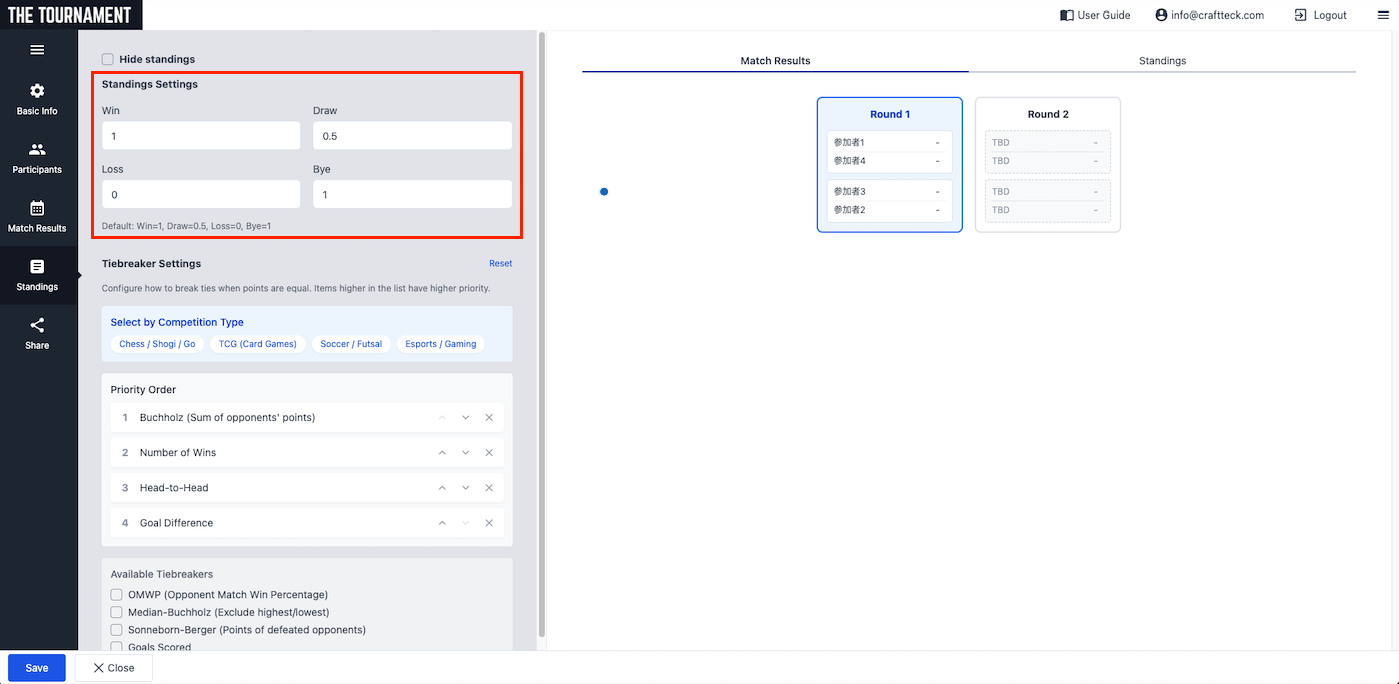Open the Participants sidebar icon
Screen dimensions: 1399x684
37,150
